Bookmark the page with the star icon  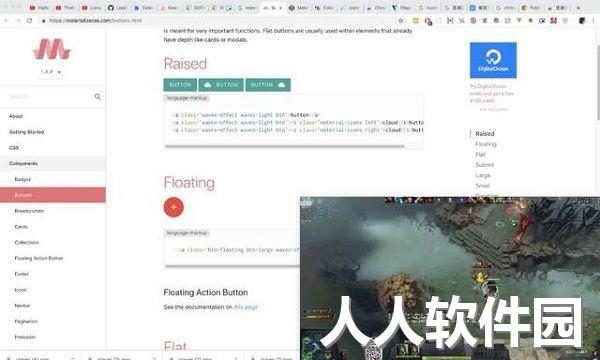(401, 21)
